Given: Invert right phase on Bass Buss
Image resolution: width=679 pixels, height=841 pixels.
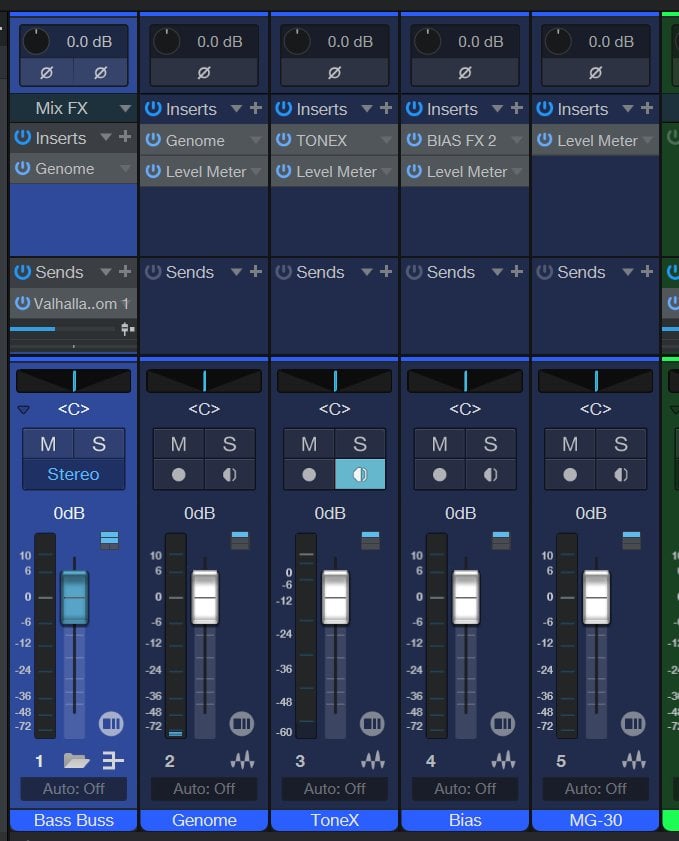Looking at the screenshot, I should coord(100,72).
